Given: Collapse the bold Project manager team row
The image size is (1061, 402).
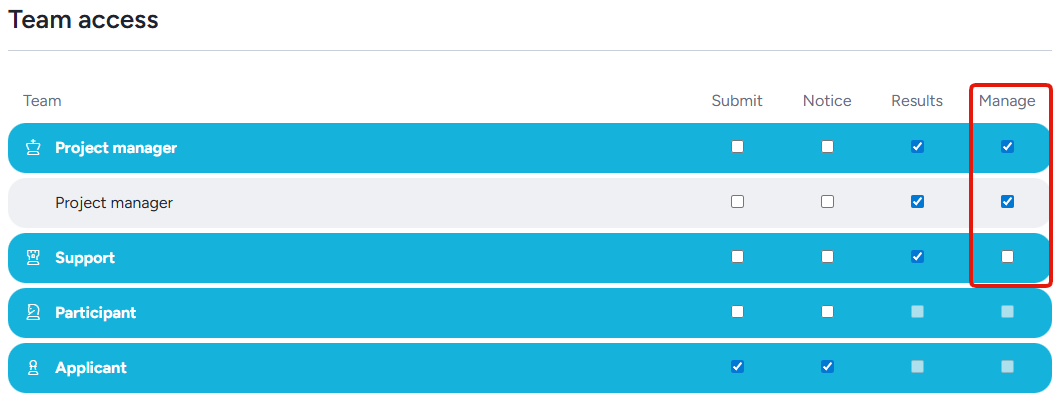Looking at the screenshot, I should [x=116, y=148].
